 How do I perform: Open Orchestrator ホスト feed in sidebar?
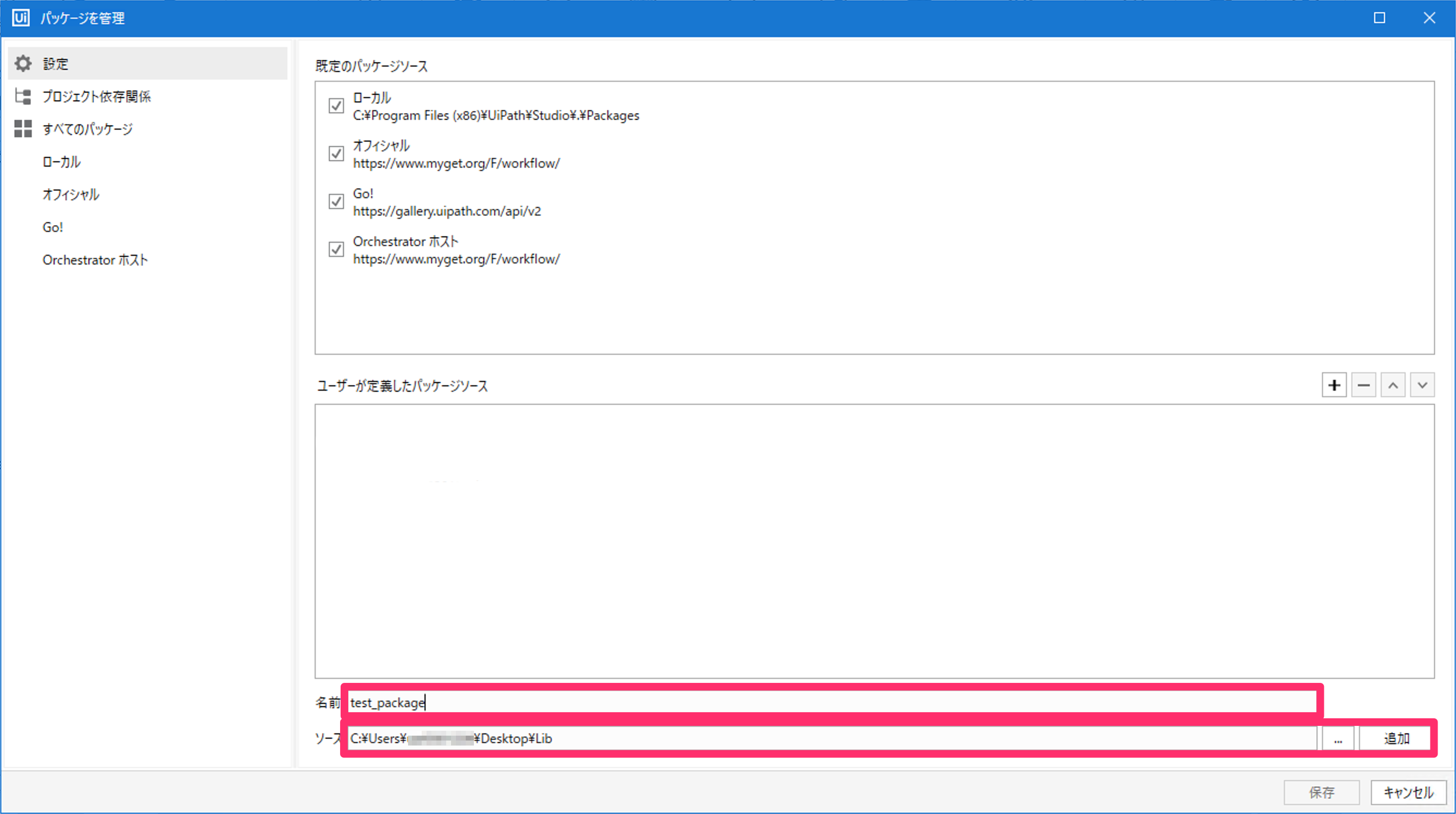[95, 260]
